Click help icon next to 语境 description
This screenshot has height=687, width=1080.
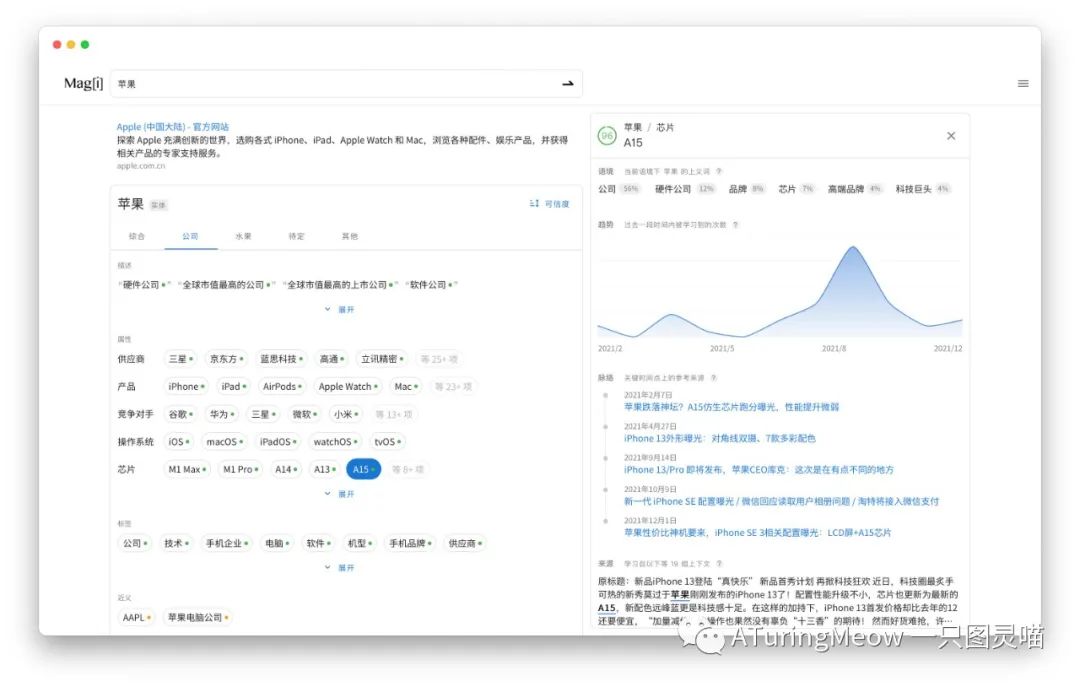(719, 171)
